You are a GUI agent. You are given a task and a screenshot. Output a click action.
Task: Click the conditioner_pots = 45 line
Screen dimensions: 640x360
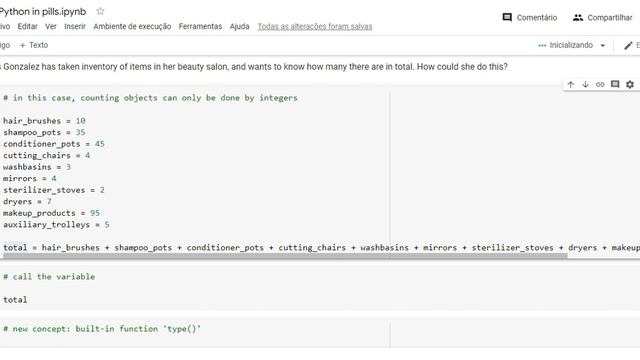click(x=54, y=144)
